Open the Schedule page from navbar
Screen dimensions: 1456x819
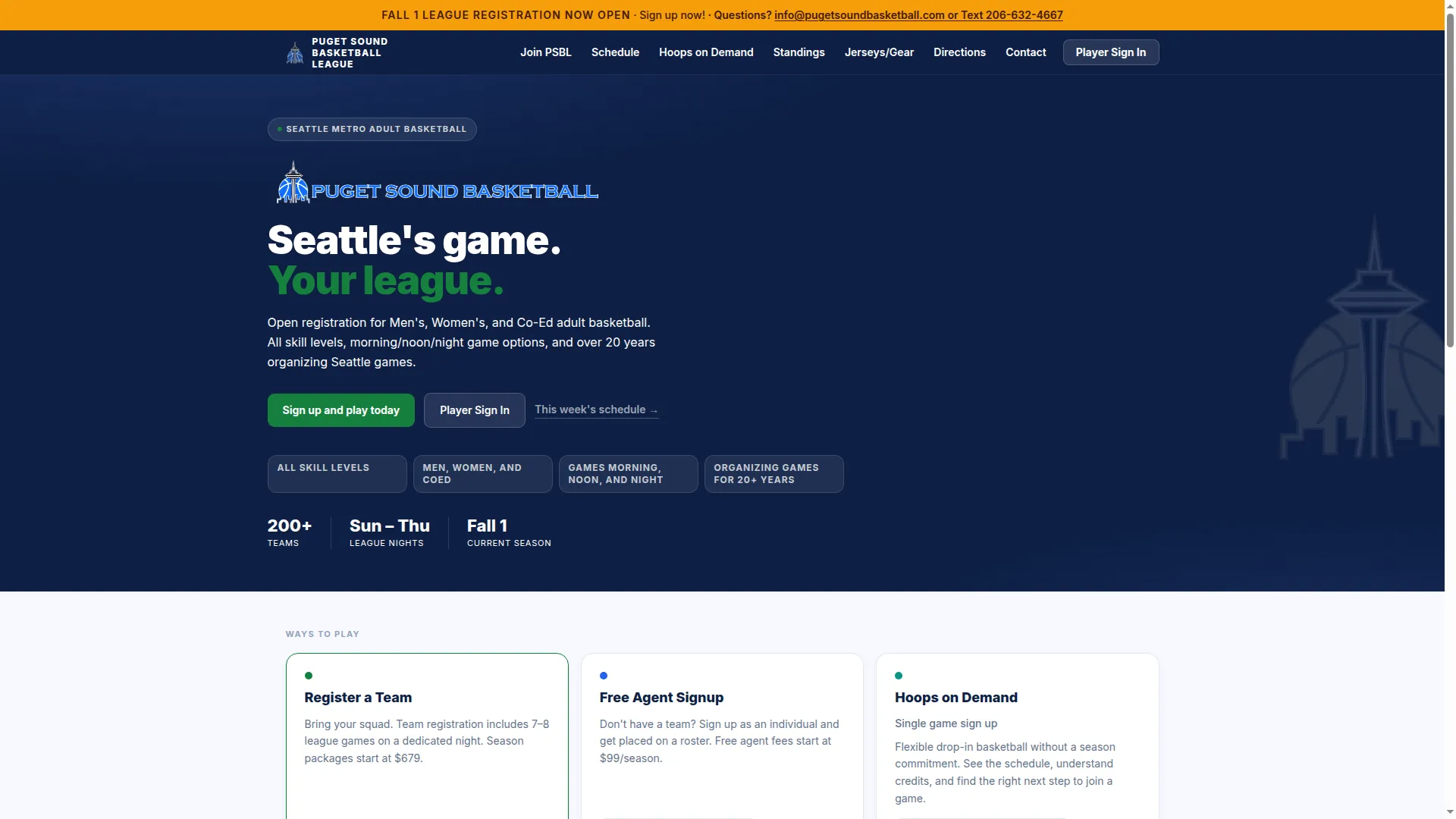[615, 52]
